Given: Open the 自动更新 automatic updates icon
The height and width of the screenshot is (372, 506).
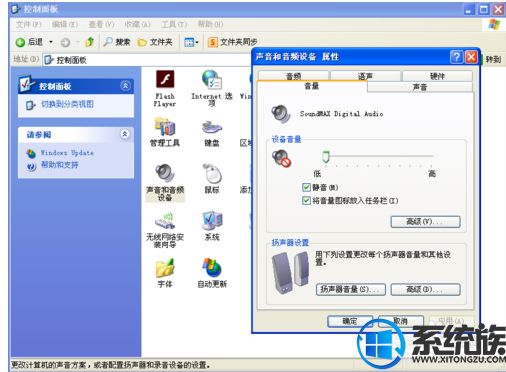Looking at the screenshot, I should coord(212,268).
